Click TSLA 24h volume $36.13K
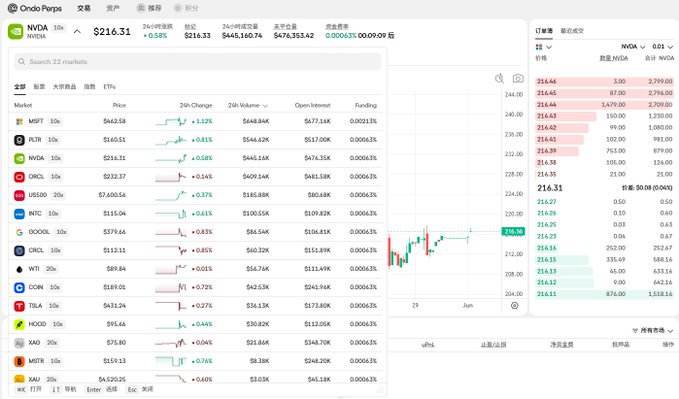 click(258, 306)
